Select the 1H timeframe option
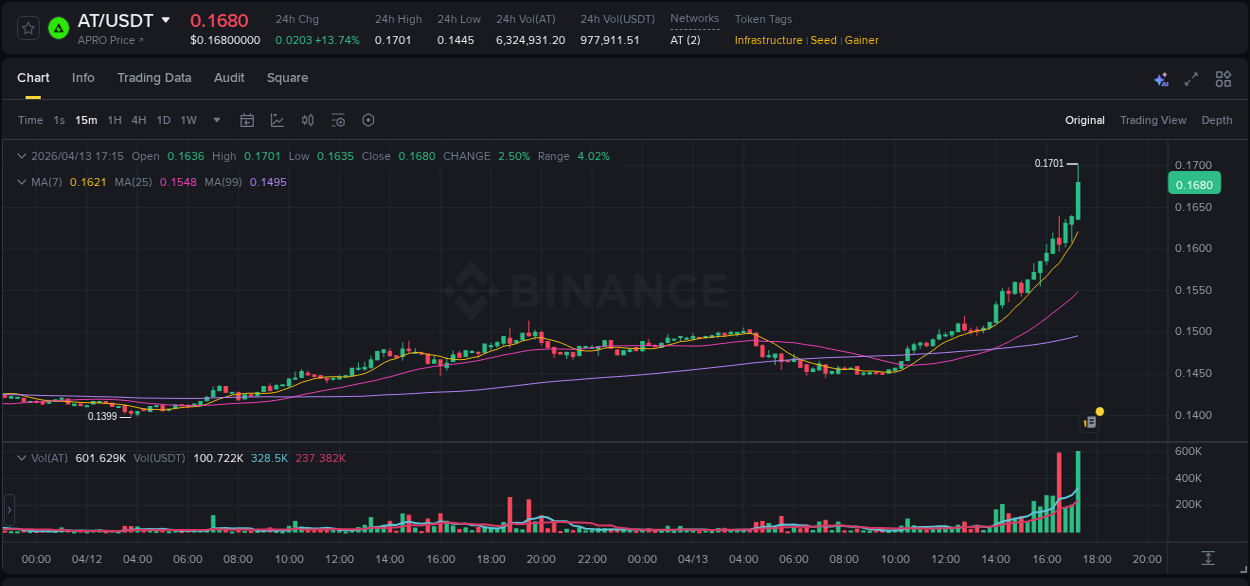 [x=116, y=120]
